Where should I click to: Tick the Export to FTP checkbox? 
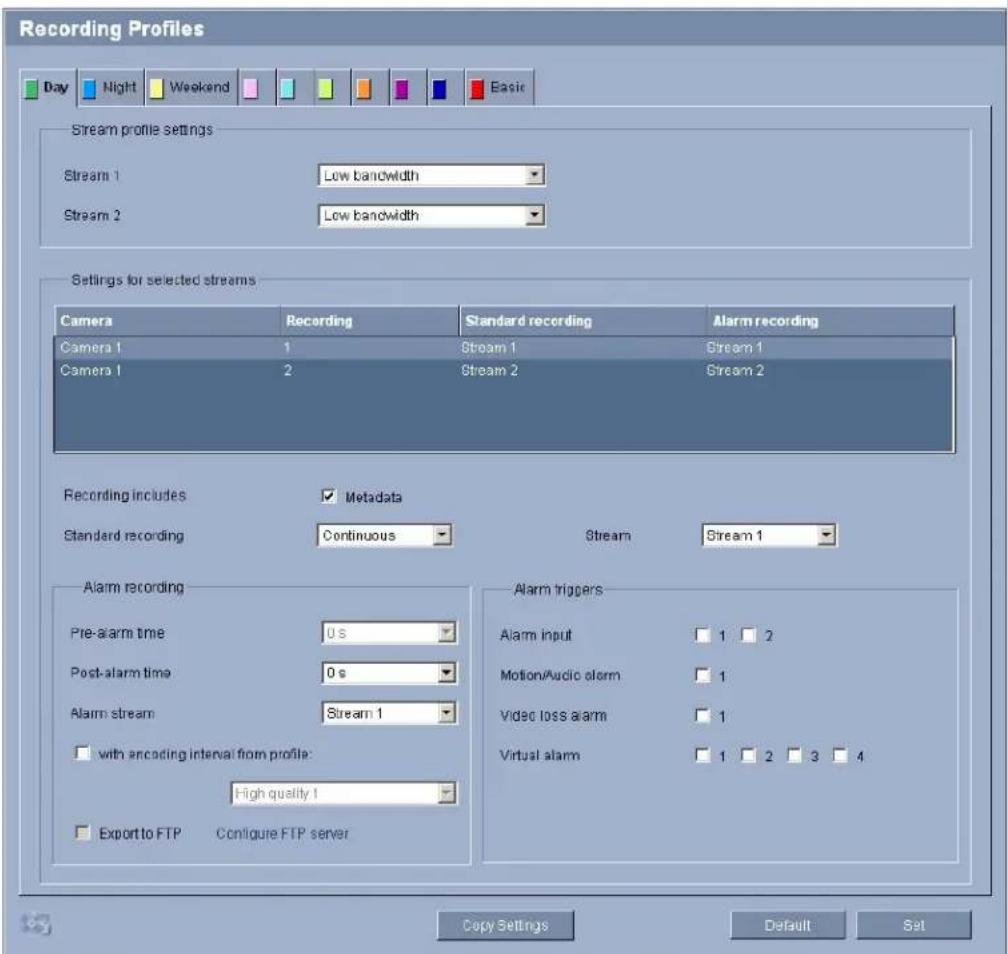click(x=82, y=833)
